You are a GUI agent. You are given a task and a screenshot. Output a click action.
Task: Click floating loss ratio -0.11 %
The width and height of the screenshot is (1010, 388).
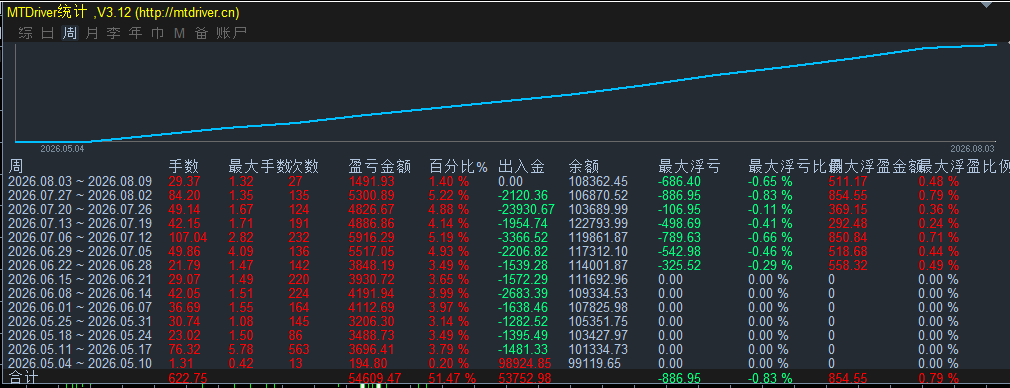coord(770,209)
